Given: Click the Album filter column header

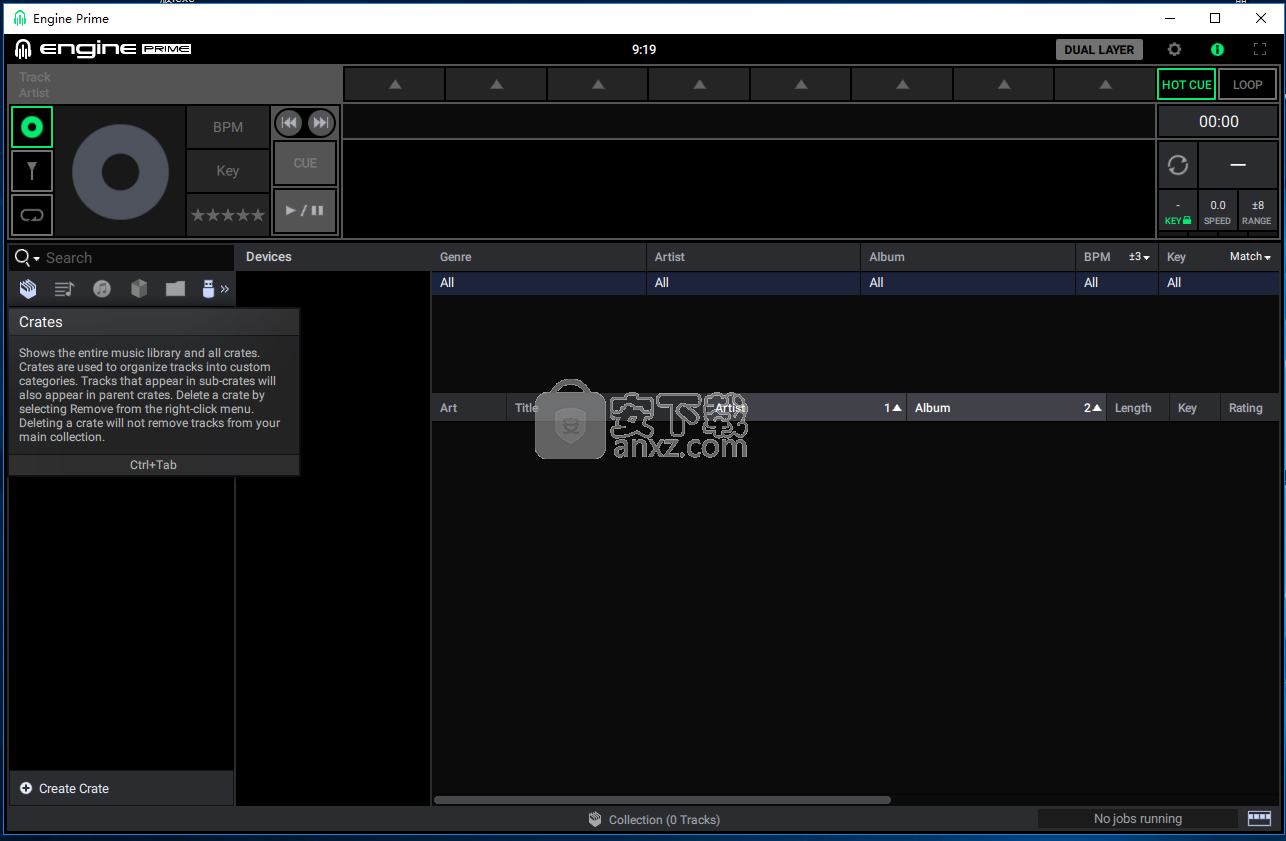Looking at the screenshot, I should (x=968, y=257).
